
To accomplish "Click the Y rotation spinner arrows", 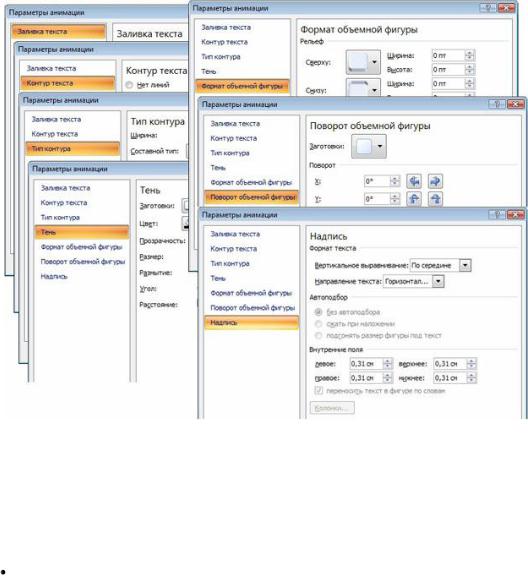I will pyautogui.click(x=394, y=199).
